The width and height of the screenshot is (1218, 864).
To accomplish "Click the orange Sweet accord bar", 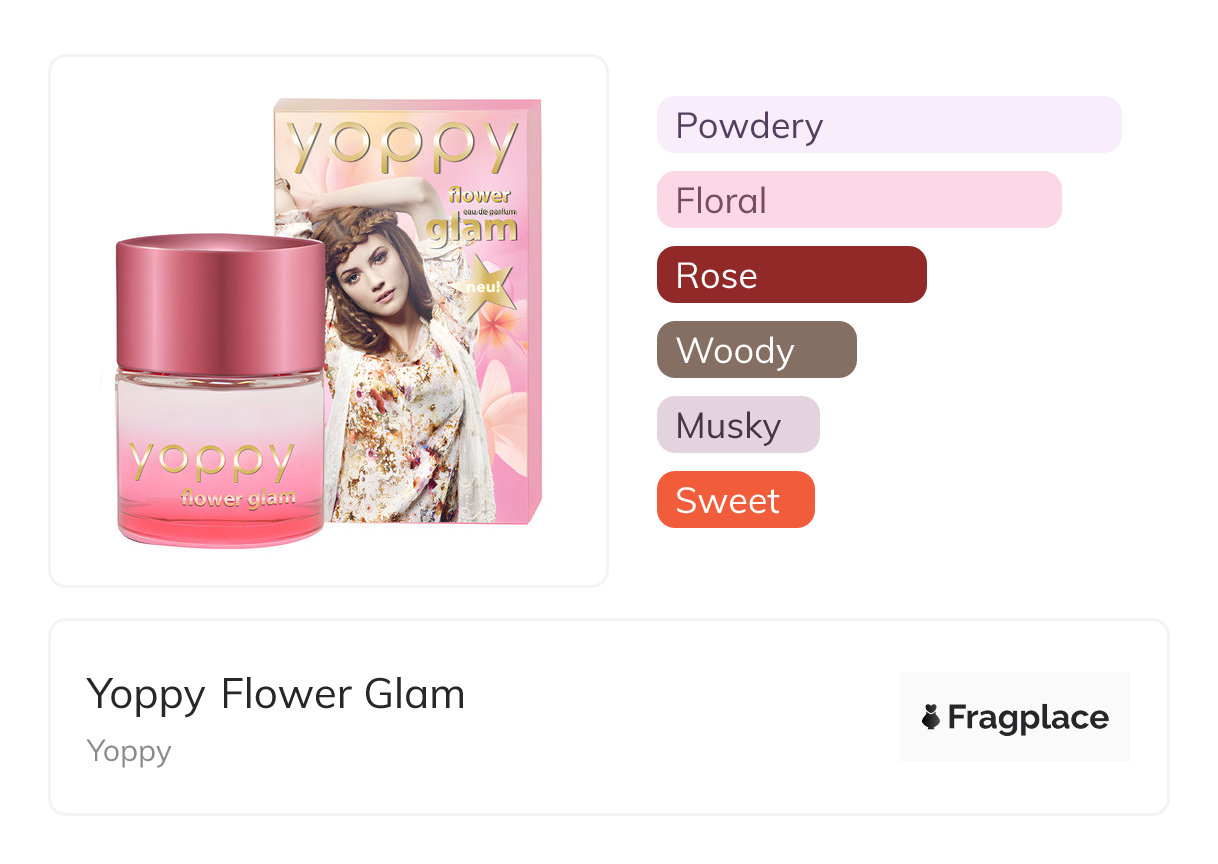I will coord(735,500).
